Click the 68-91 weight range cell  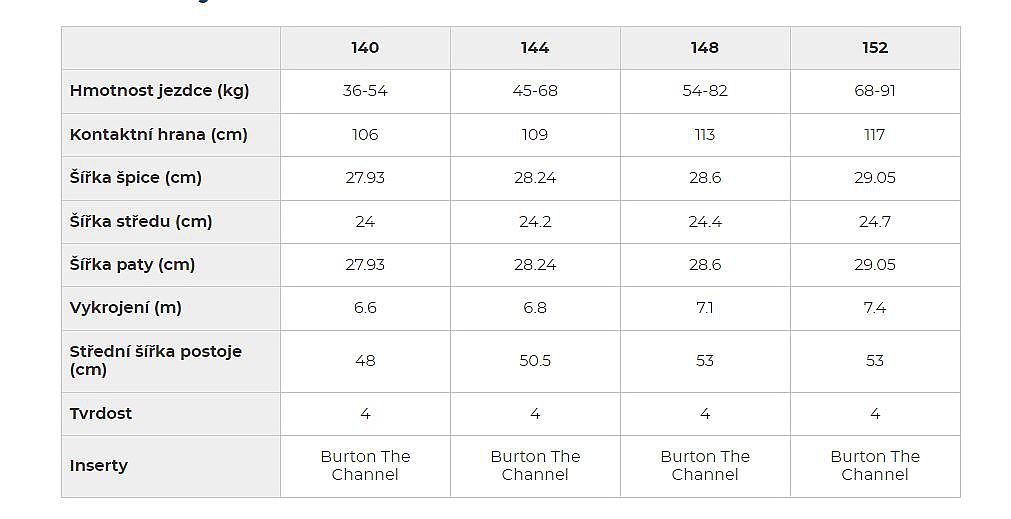[x=875, y=91]
